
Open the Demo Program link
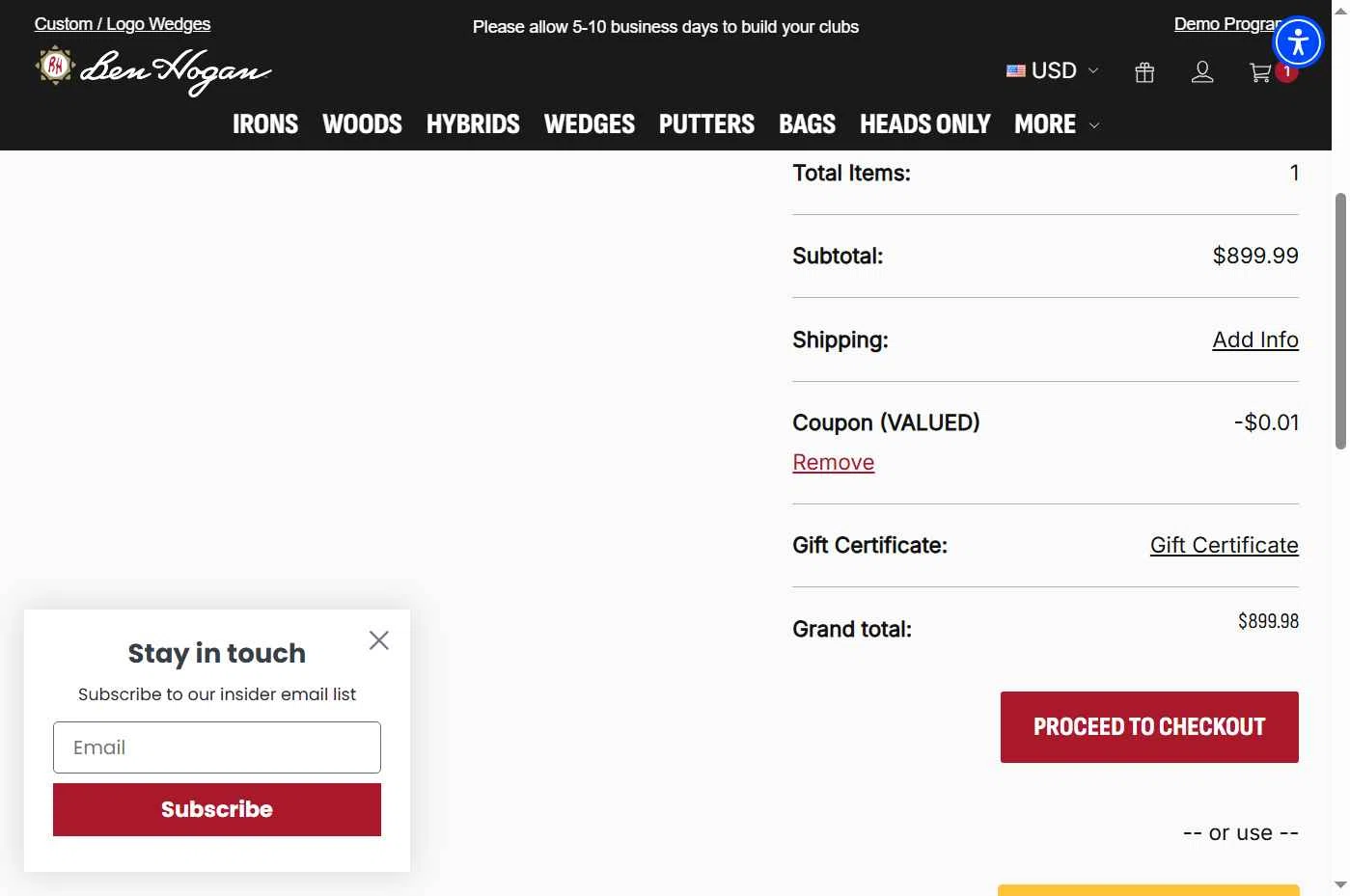[1226, 24]
